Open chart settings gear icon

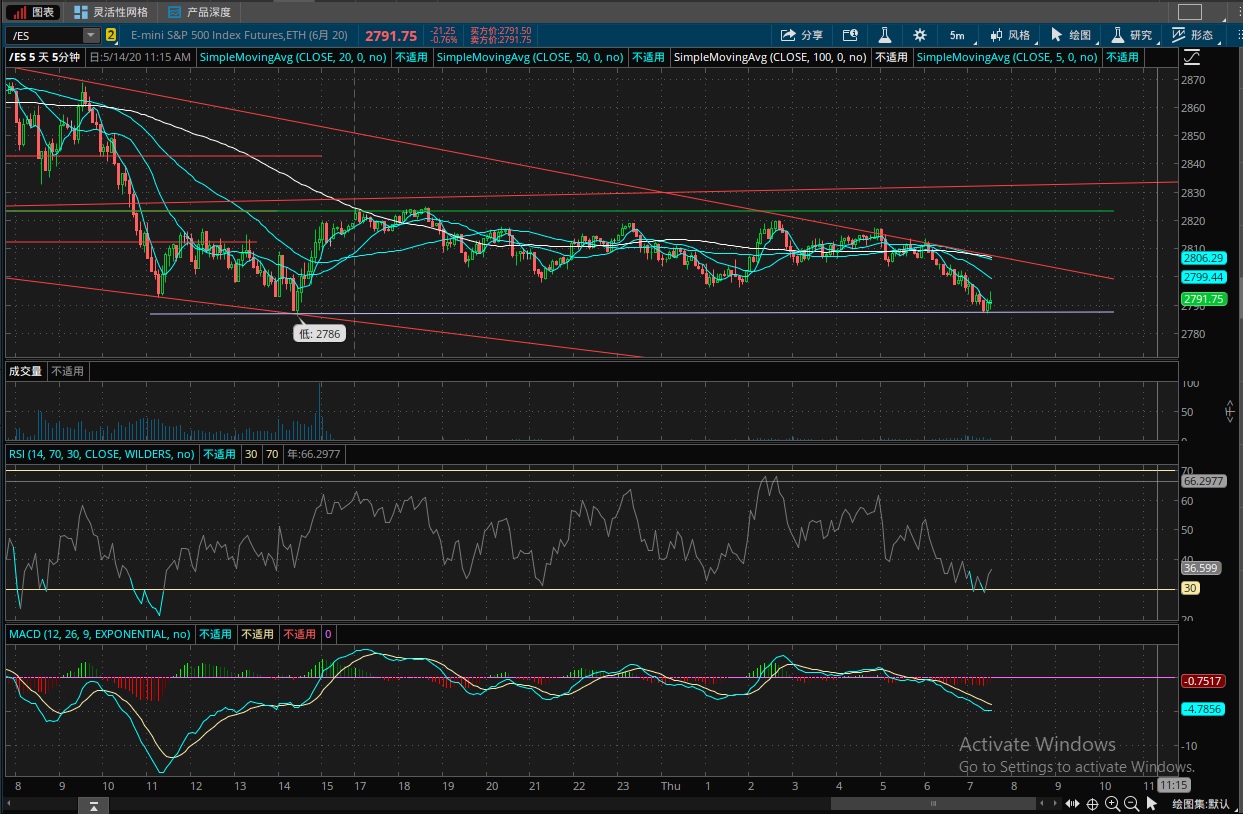point(919,35)
